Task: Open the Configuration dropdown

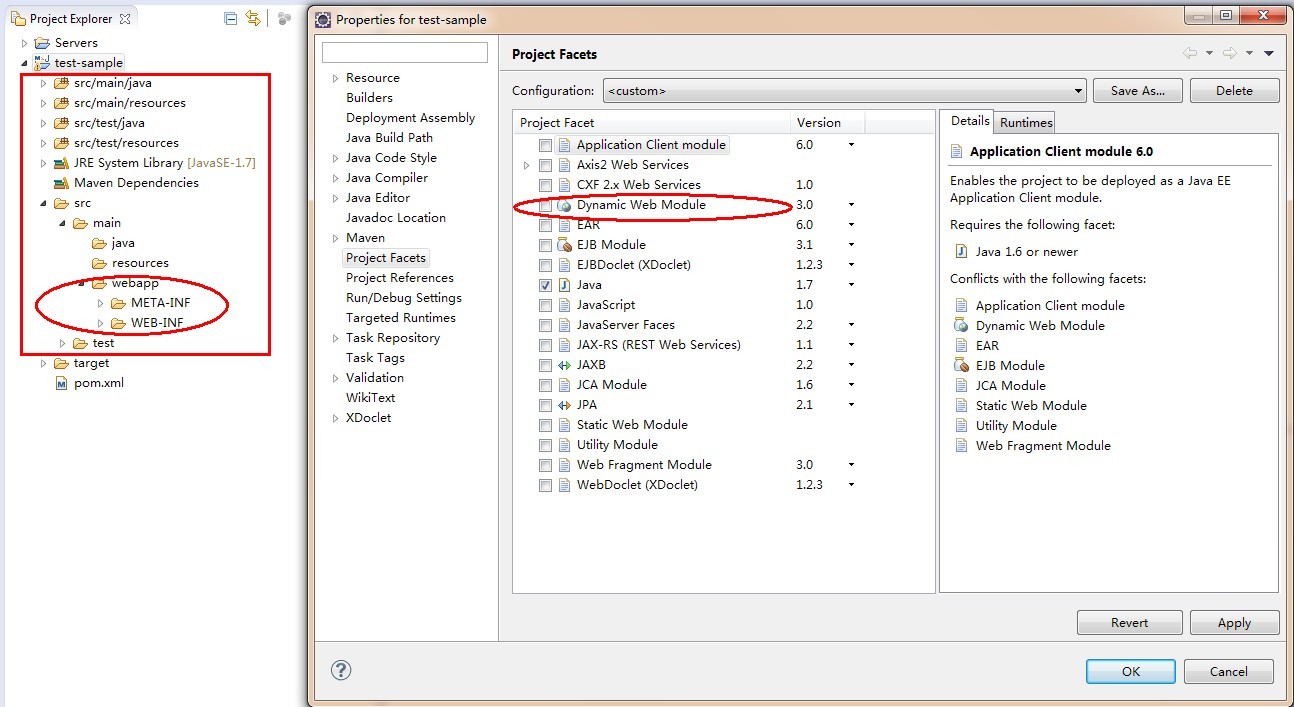Action: pyautogui.click(x=1079, y=90)
